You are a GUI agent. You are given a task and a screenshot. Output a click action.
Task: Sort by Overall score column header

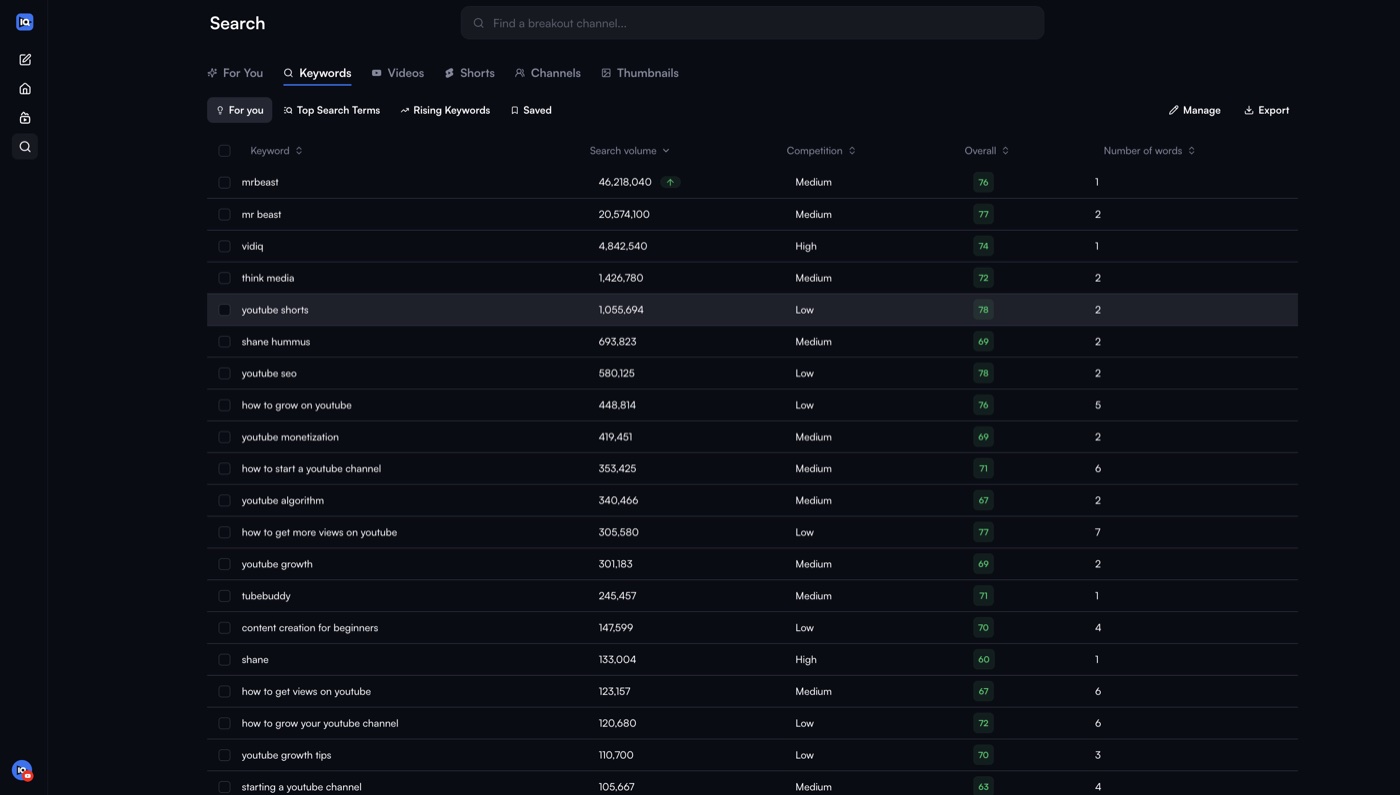click(x=986, y=151)
